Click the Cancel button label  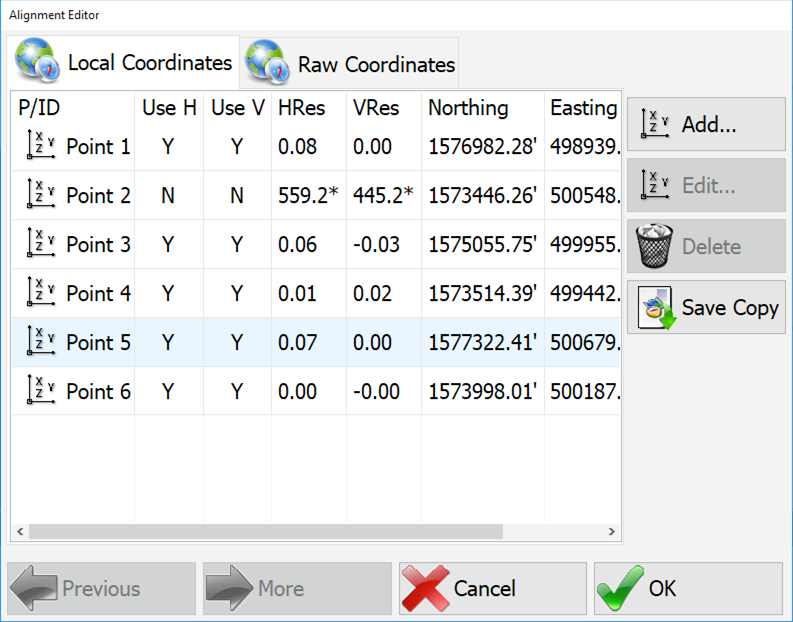[x=484, y=589]
